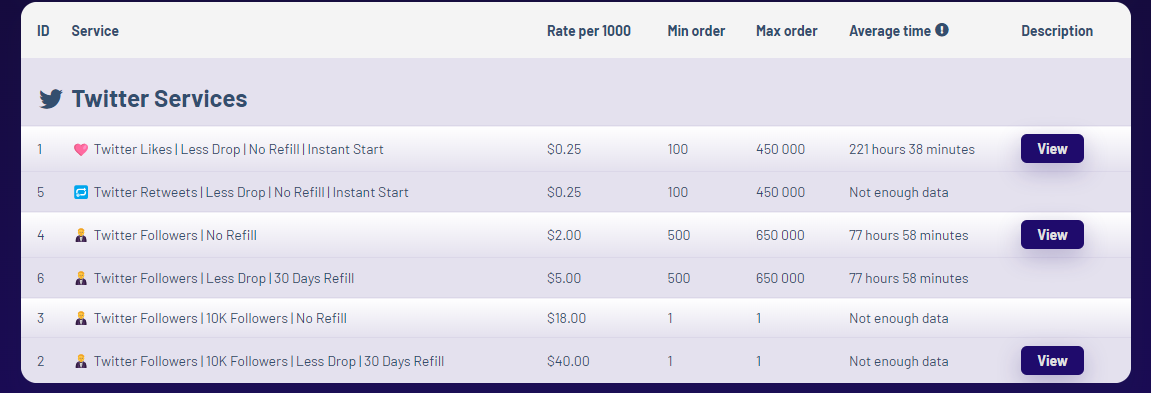Click the Rate per 1000 column header
The height and width of the screenshot is (393, 1151).
coord(589,31)
